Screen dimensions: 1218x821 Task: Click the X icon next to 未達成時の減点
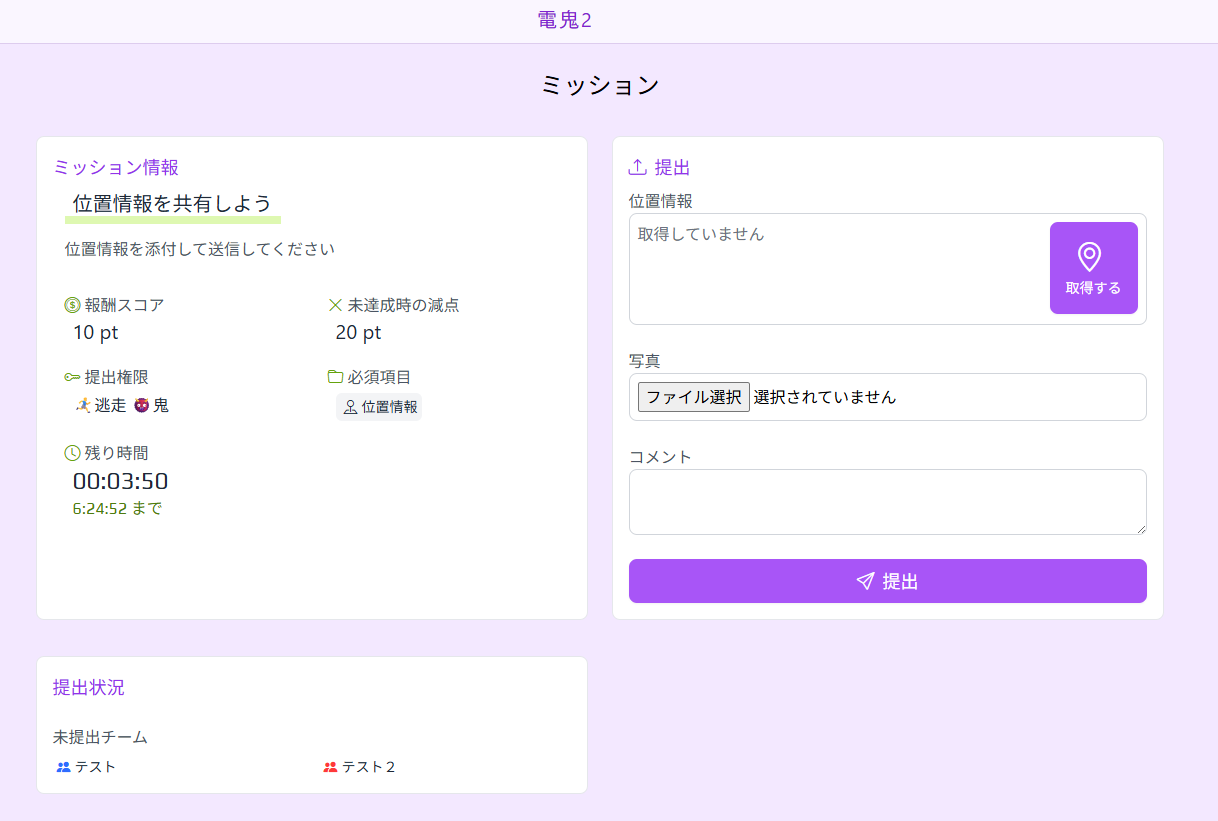(335, 305)
